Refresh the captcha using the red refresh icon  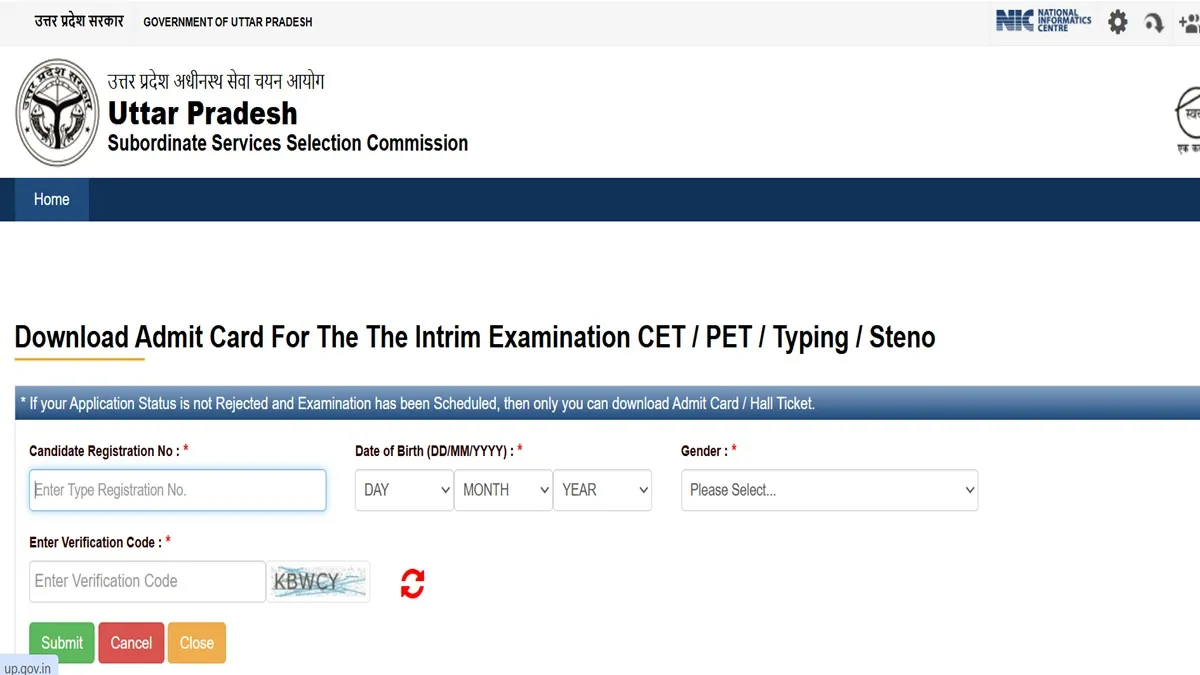(411, 582)
